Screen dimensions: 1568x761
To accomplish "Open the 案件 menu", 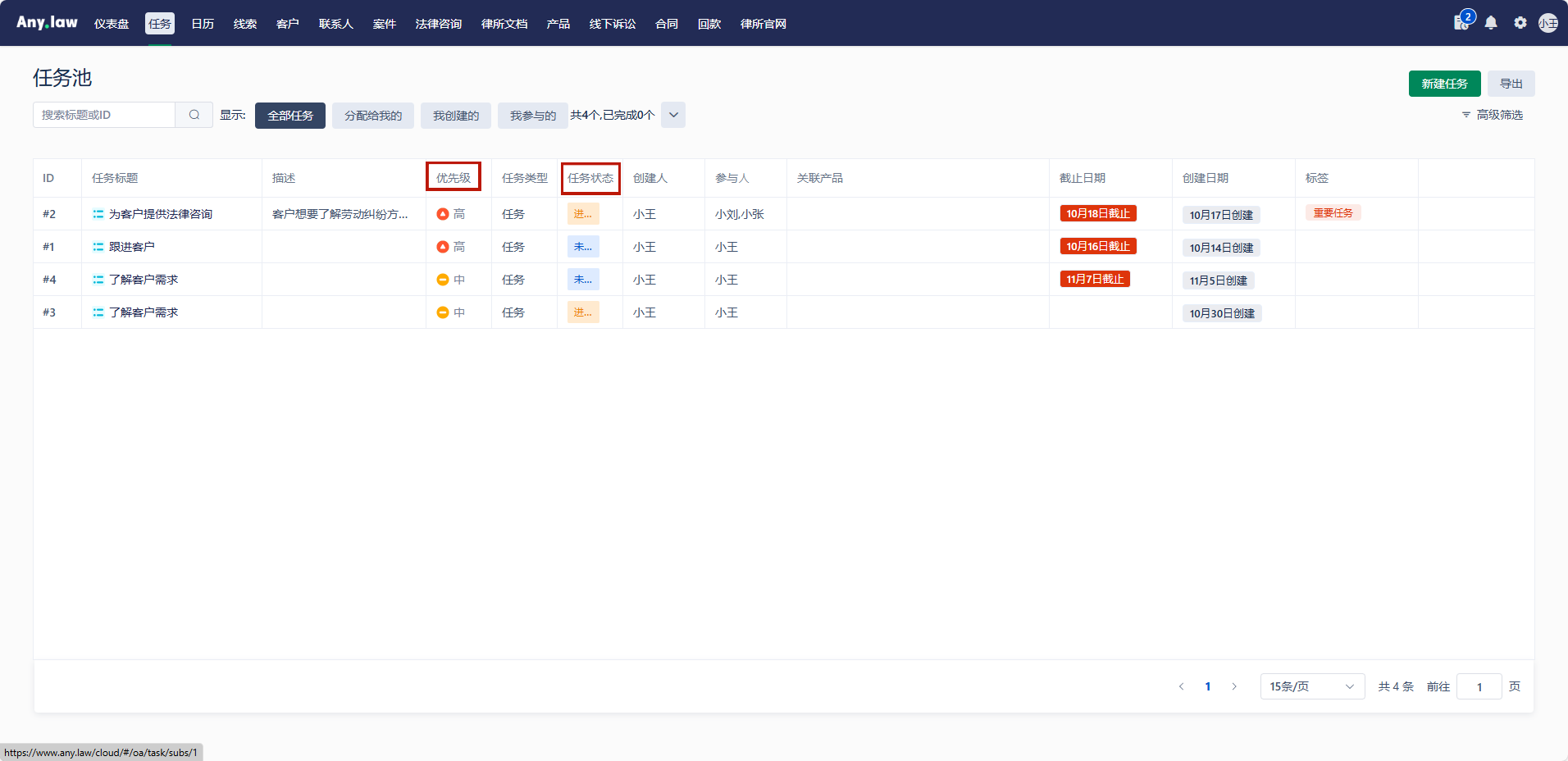I will [385, 24].
